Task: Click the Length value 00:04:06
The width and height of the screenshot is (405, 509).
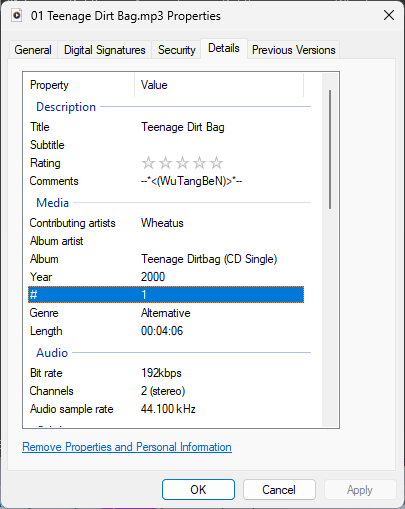Action: (162, 331)
